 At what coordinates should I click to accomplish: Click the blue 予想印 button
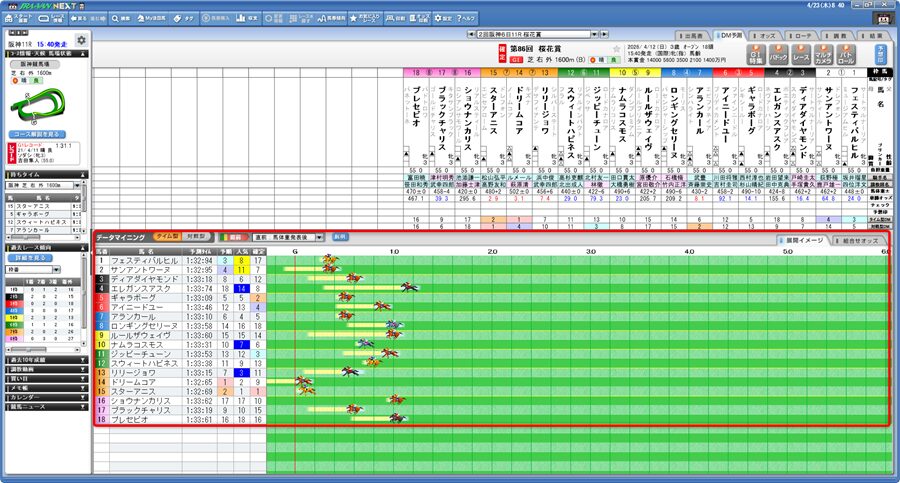click(880, 55)
